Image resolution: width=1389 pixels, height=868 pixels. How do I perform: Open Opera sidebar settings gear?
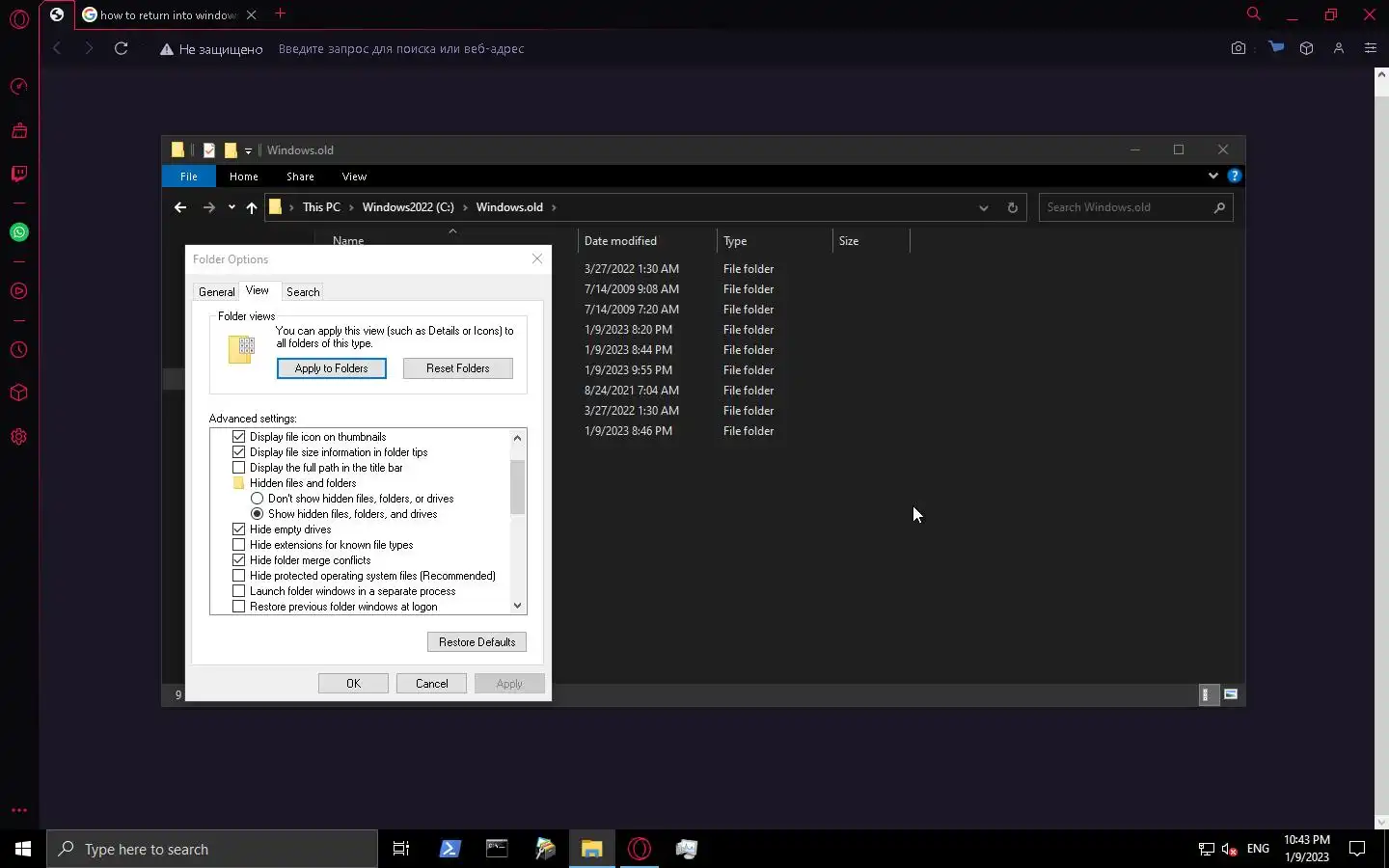[x=18, y=437]
